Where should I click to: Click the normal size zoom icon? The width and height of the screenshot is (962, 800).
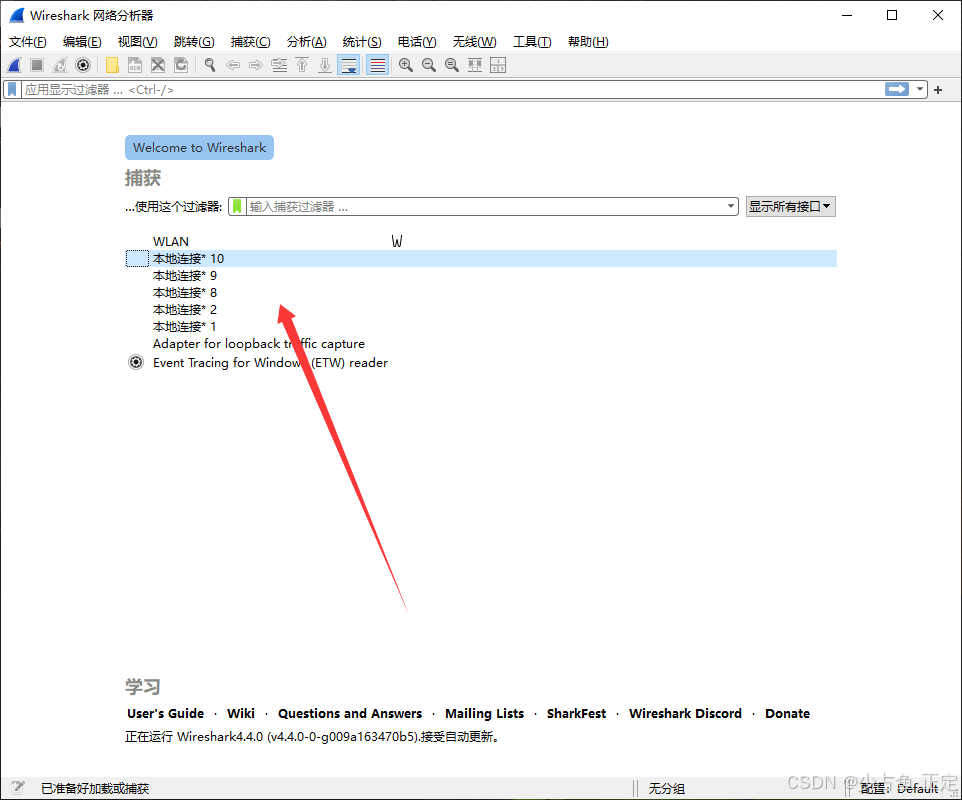point(452,65)
